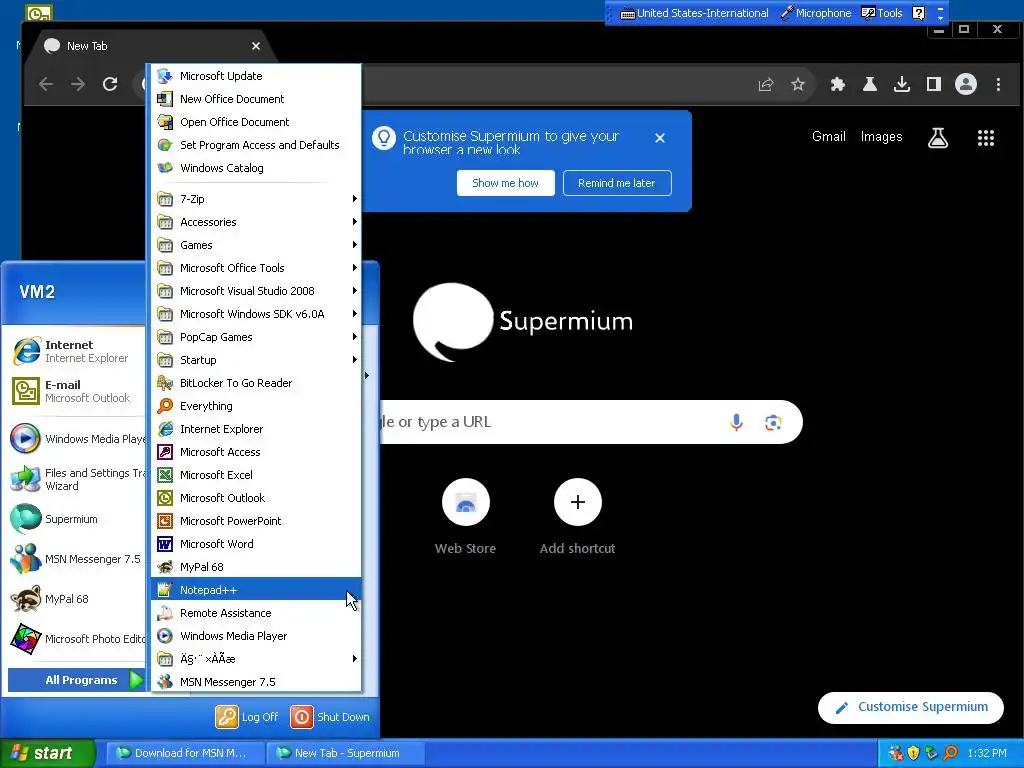1024x768 pixels.
Task: Click the Show me how button
Action: tap(505, 183)
